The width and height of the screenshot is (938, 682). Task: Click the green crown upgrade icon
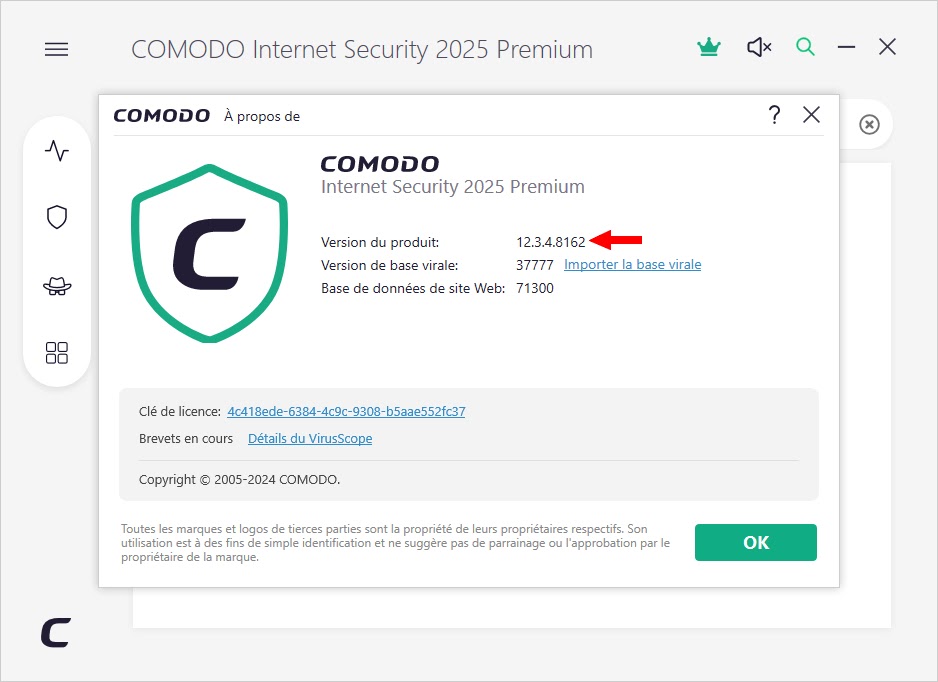(x=709, y=47)
